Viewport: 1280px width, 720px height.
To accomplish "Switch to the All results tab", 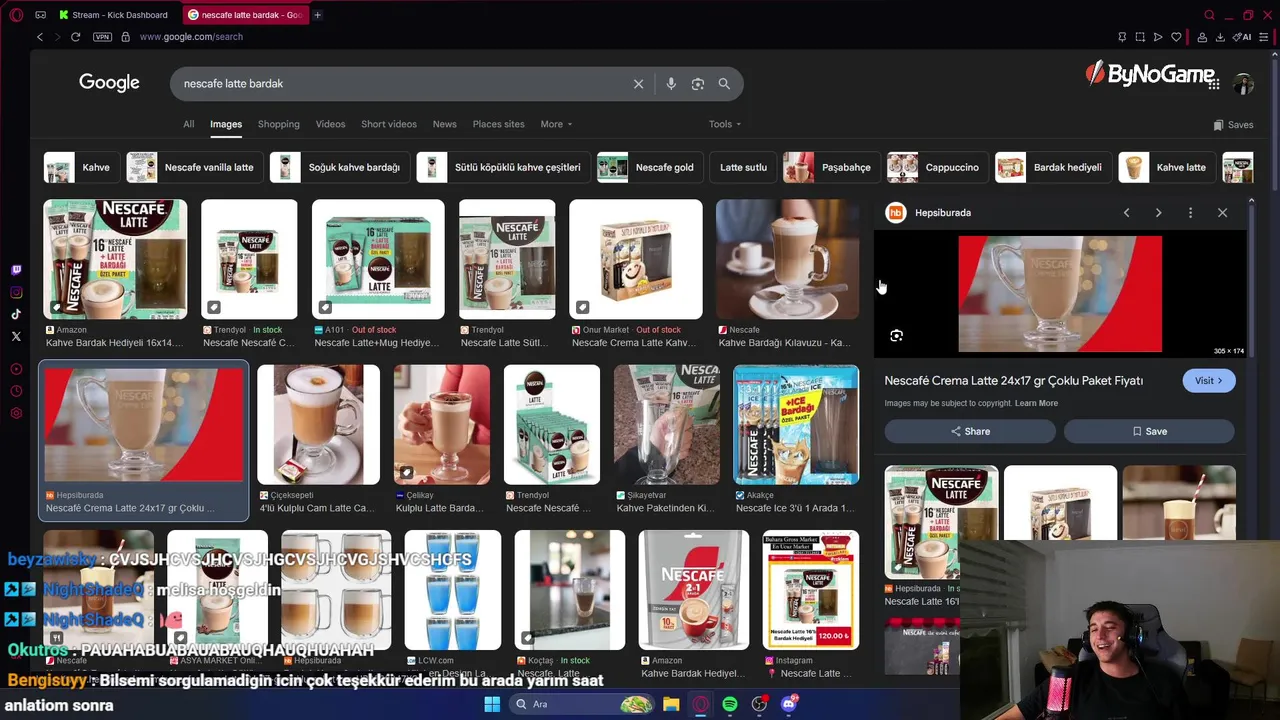I will pyautogui.click(x=188, y=124).
